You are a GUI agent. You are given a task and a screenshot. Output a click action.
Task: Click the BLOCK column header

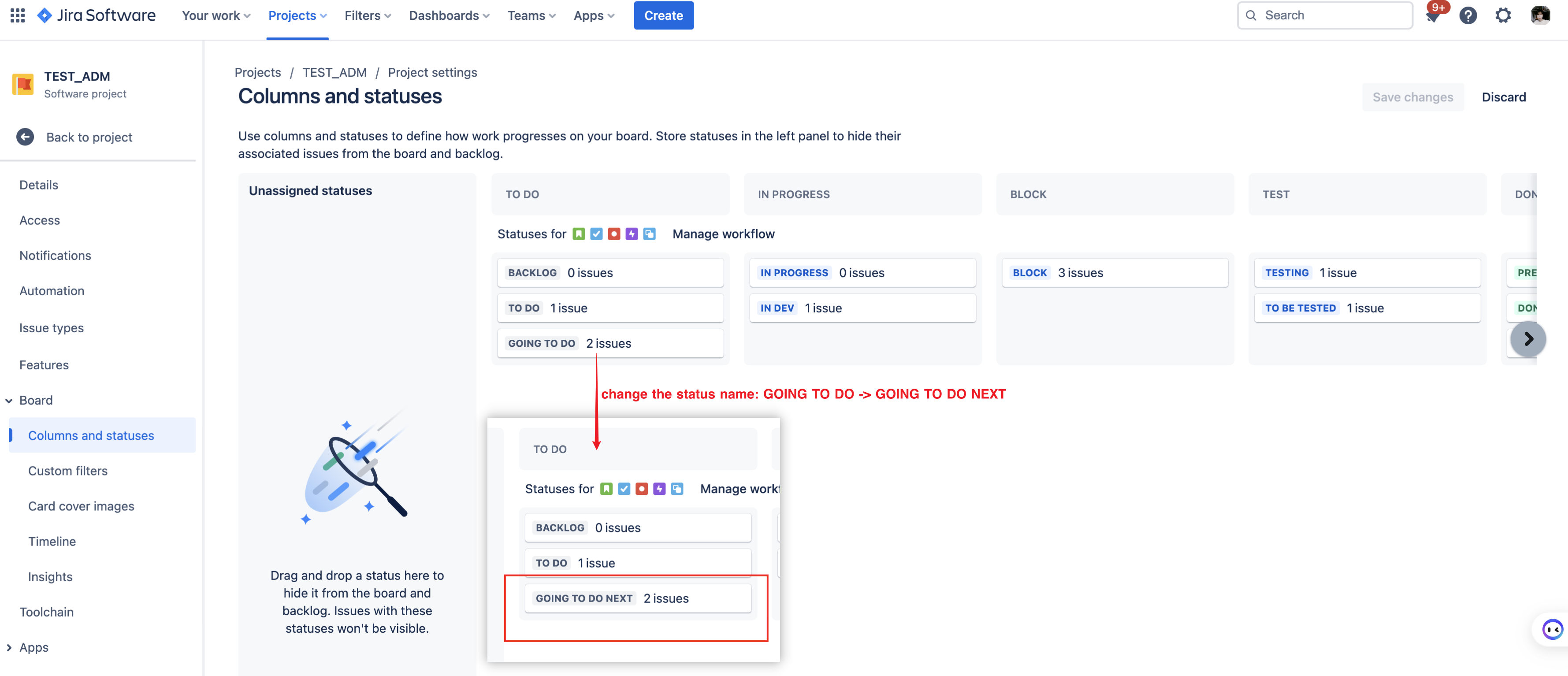(x=1115, y=195)
